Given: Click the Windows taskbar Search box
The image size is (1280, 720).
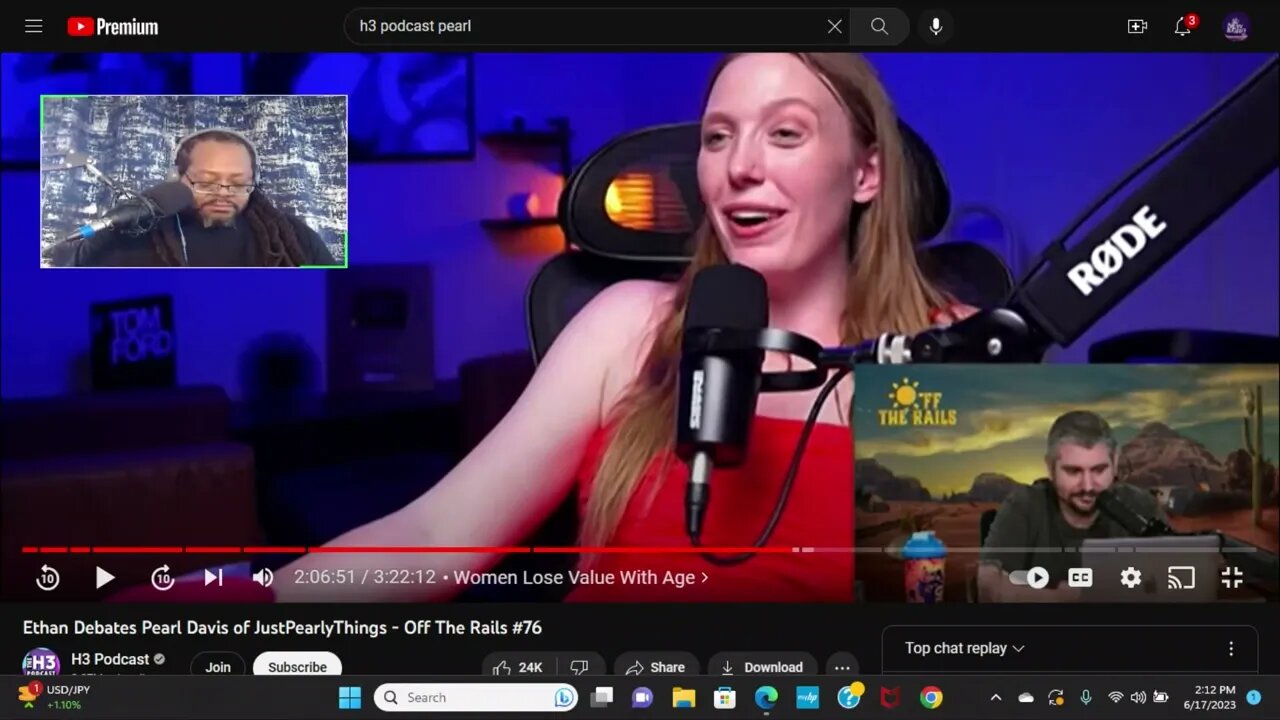Looking at the screenshot, I should click(x=476, y=697).
